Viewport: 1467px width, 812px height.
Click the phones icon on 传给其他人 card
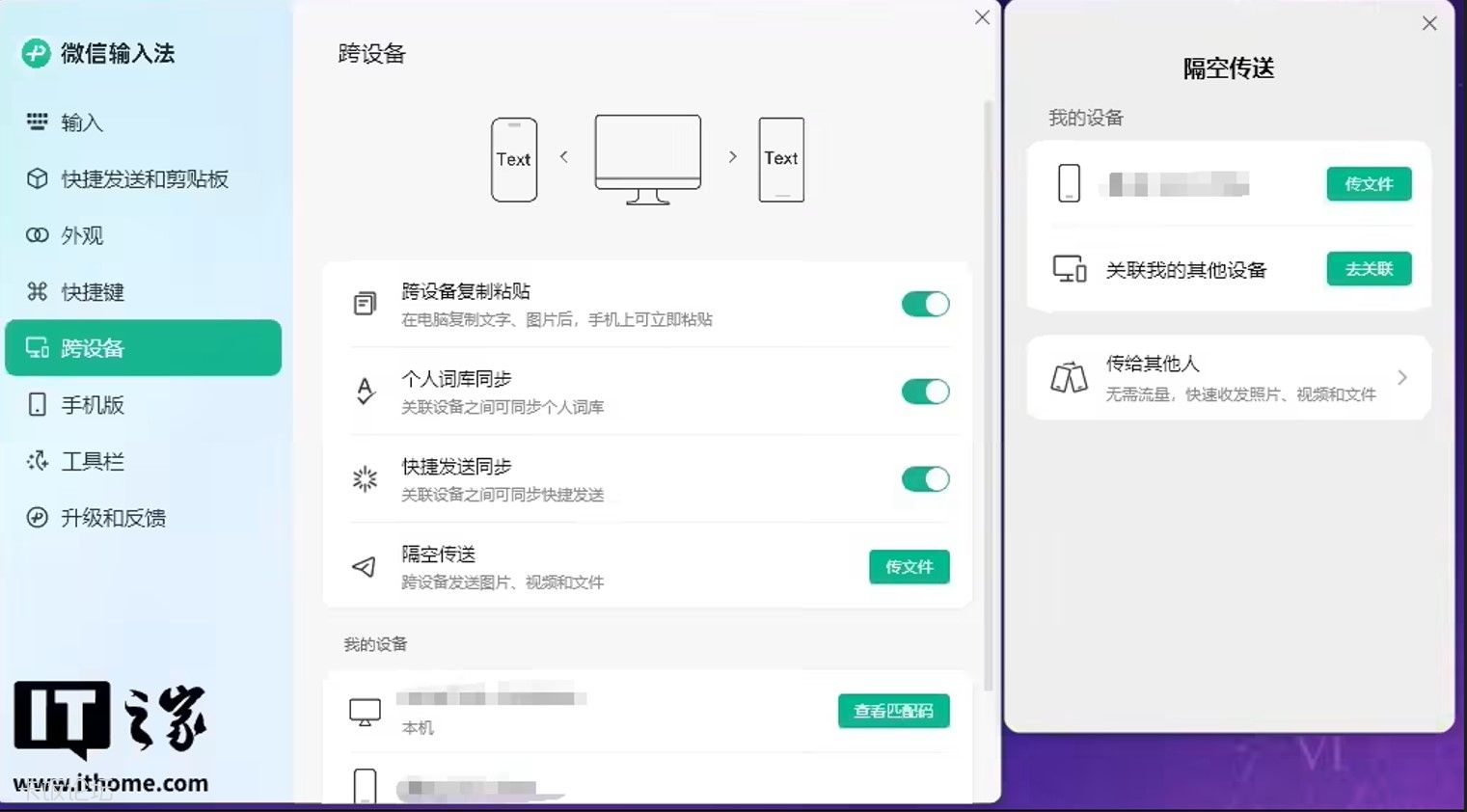(1069, 378)
